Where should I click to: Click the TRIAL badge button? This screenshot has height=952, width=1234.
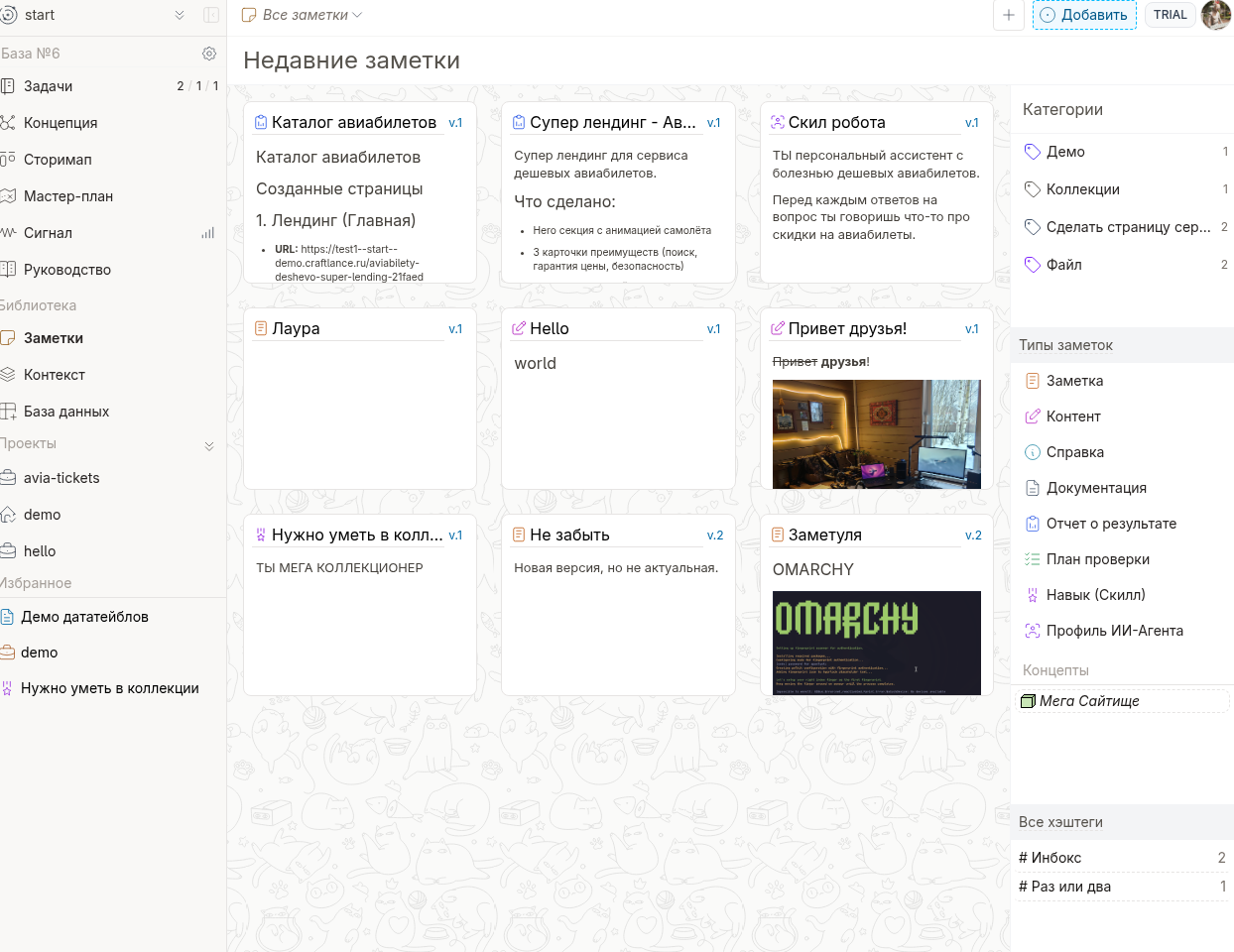[1170, 15]
